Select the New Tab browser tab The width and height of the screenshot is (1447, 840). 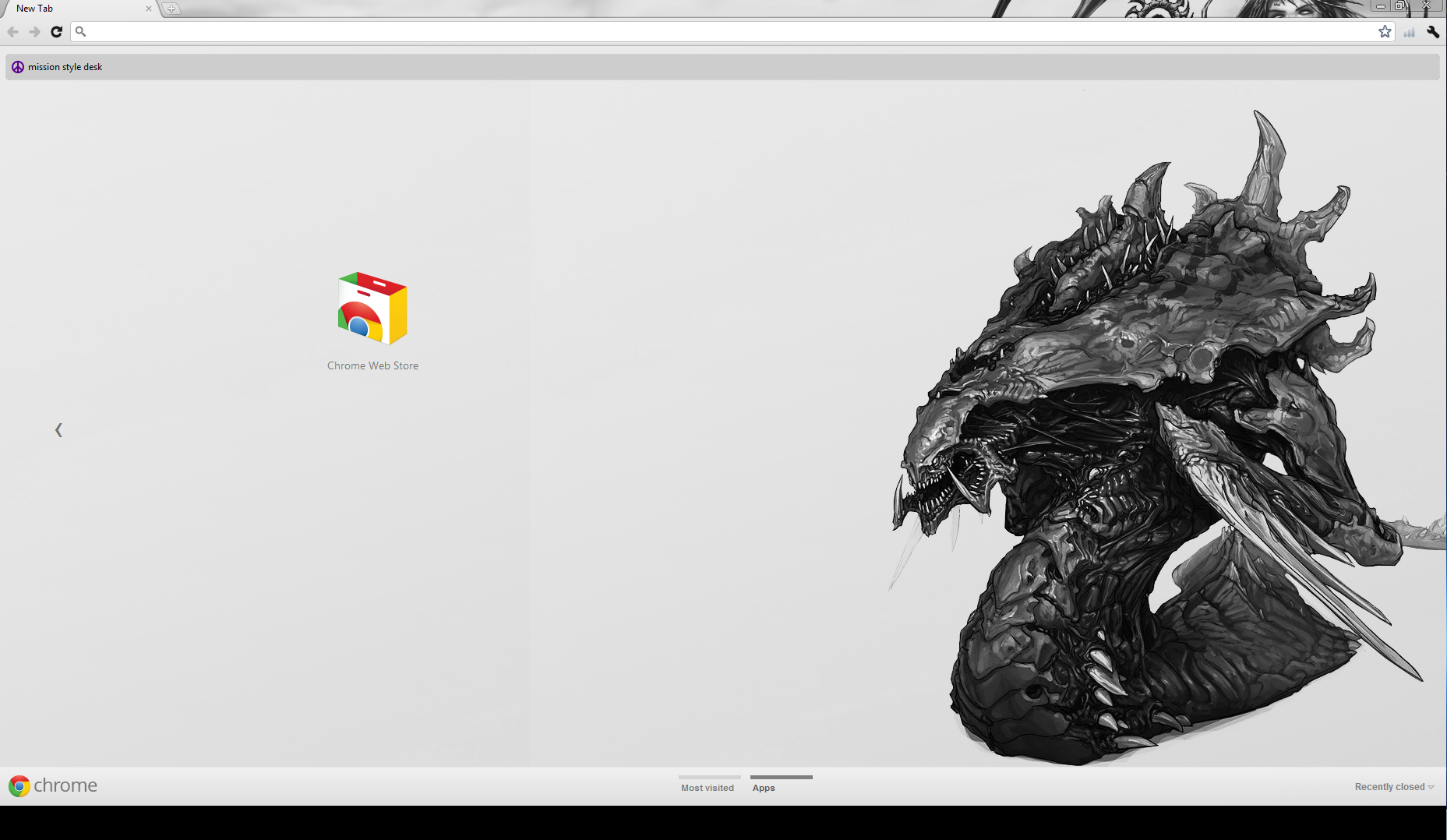(x=80, y=9)
